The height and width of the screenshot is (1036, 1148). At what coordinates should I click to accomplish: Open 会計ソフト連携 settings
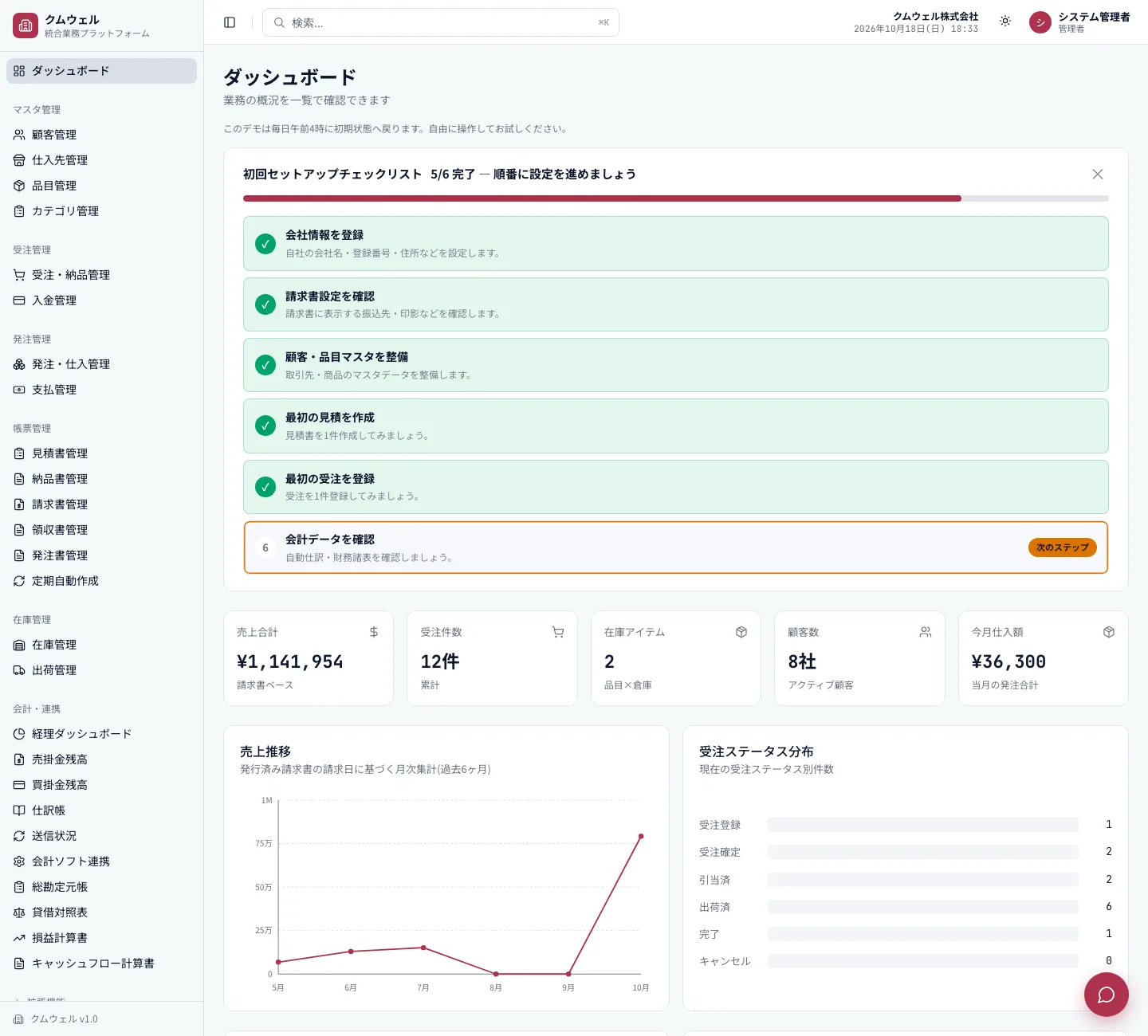[101, 861]
